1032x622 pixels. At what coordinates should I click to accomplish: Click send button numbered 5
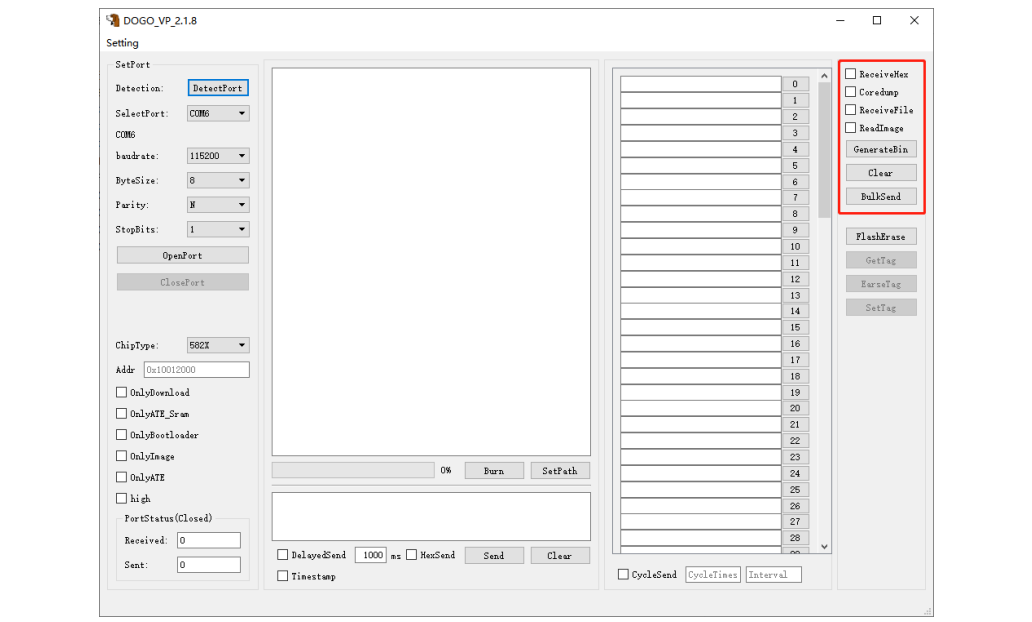[795, 165]
